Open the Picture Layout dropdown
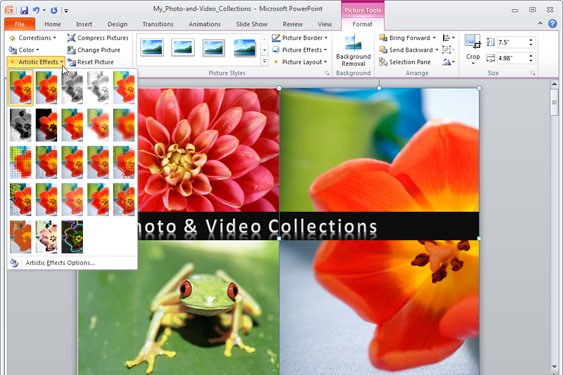563x375 pixels. tap(300, 62)
